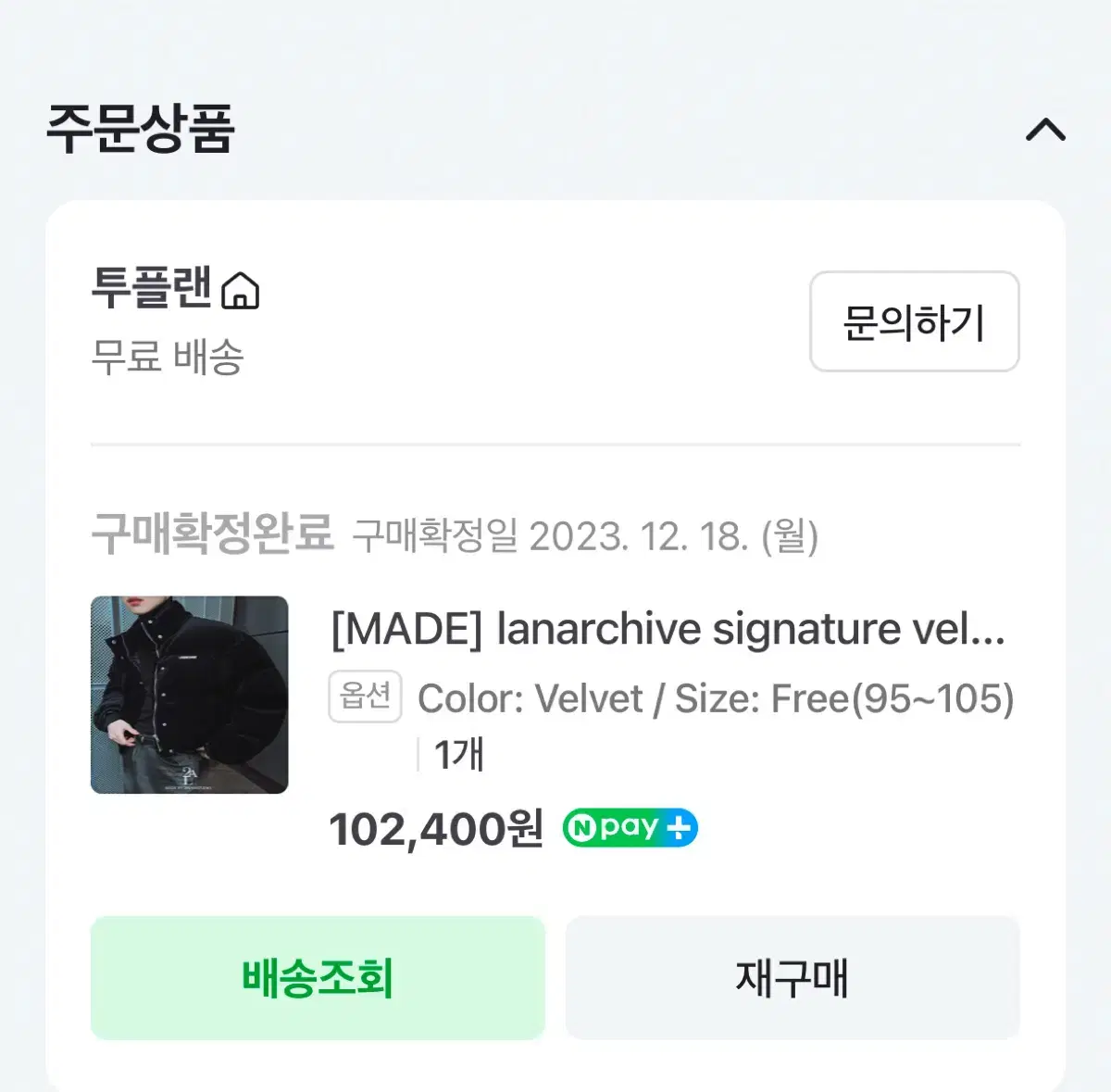Tap the 무료 배송 shipping label
The height and width of the screenshot is (1092, 1111).
(168, 356)
